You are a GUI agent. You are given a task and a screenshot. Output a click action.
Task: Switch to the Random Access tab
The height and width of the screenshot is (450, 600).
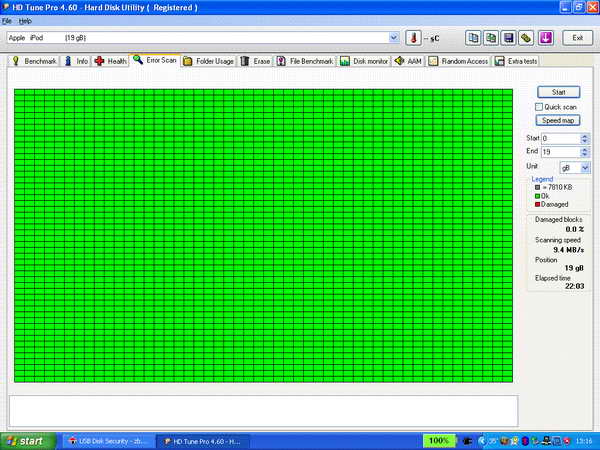(458, 61)
